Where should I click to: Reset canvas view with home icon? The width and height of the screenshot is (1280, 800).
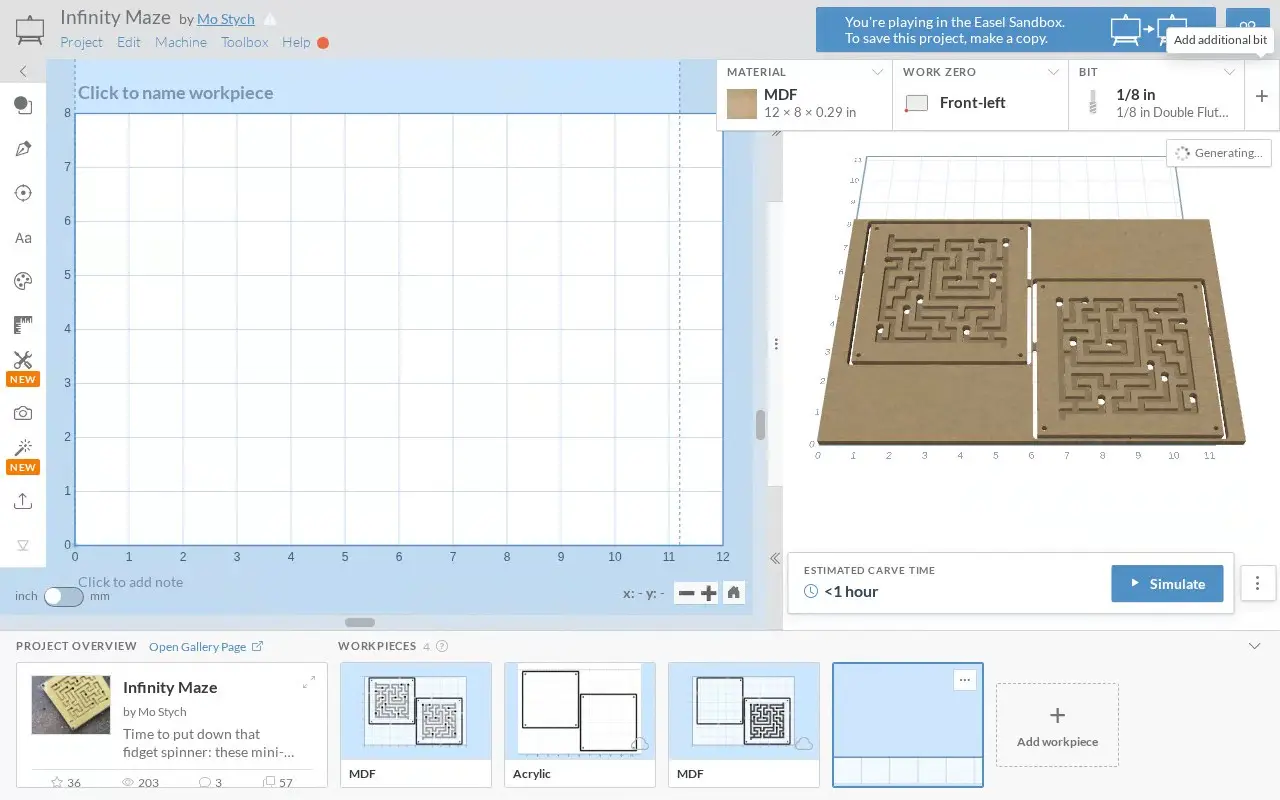click(x=734, y=593)
